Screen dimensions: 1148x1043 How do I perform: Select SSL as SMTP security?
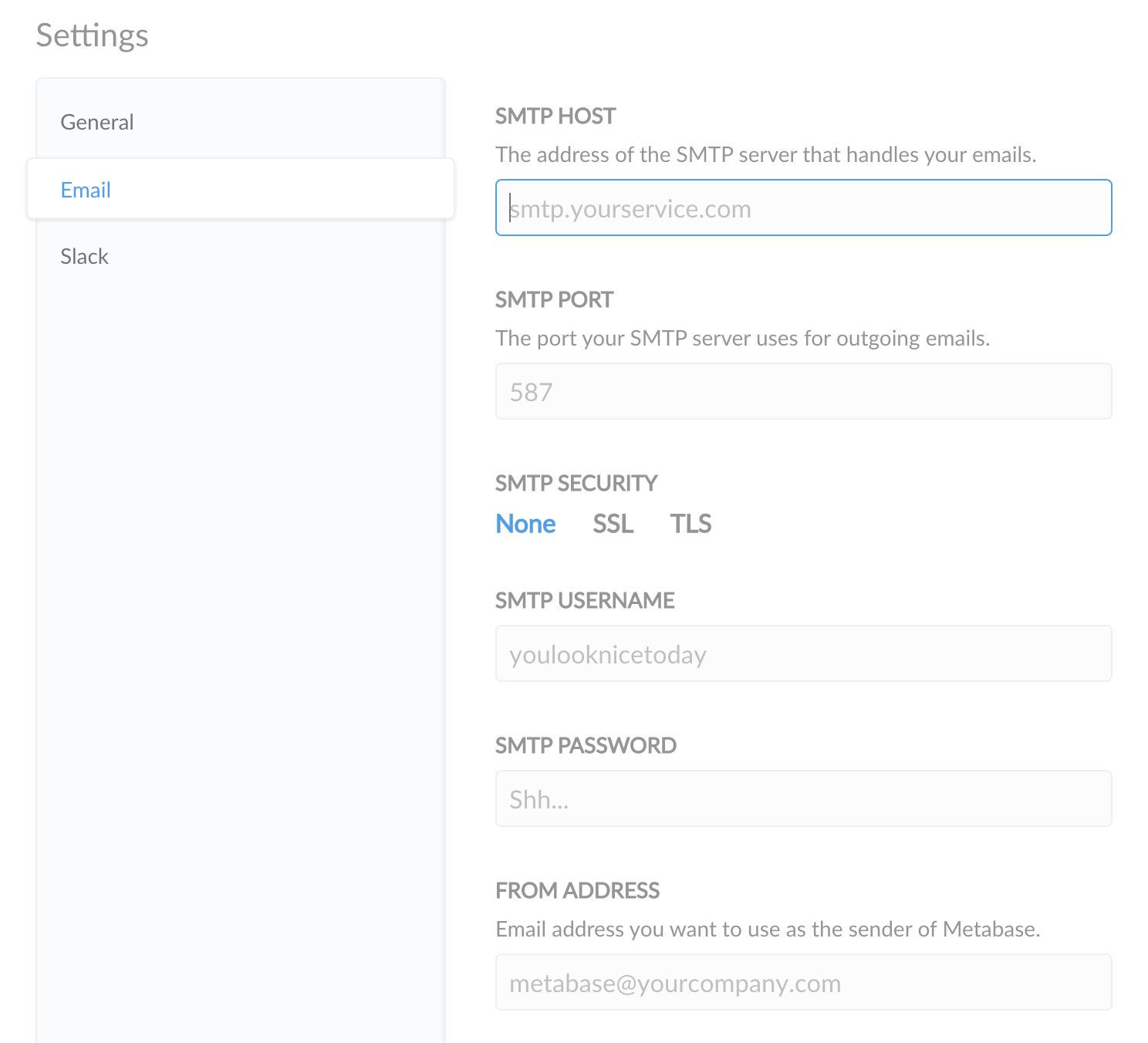pos(613,524)
